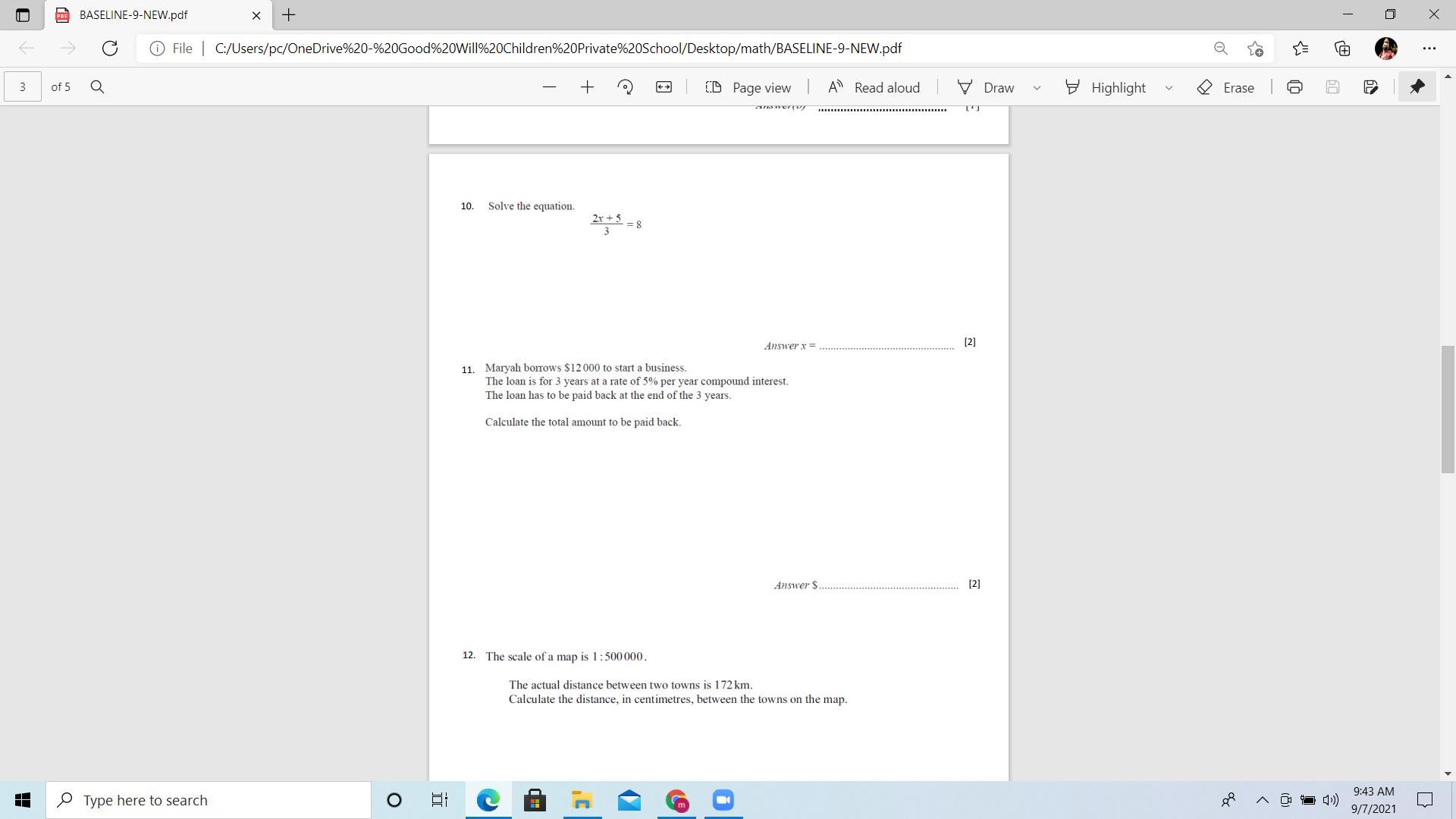Toggle the Erase tool

(x=1225, y=87)
